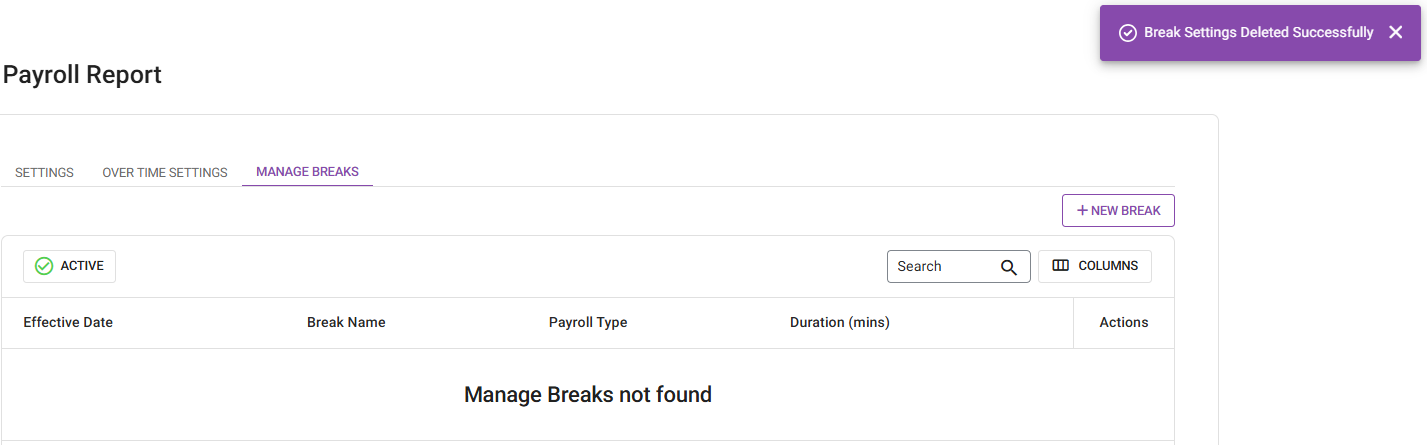
Task: Click the green checkmark Active icon
Action: click(x=44, y=266)
